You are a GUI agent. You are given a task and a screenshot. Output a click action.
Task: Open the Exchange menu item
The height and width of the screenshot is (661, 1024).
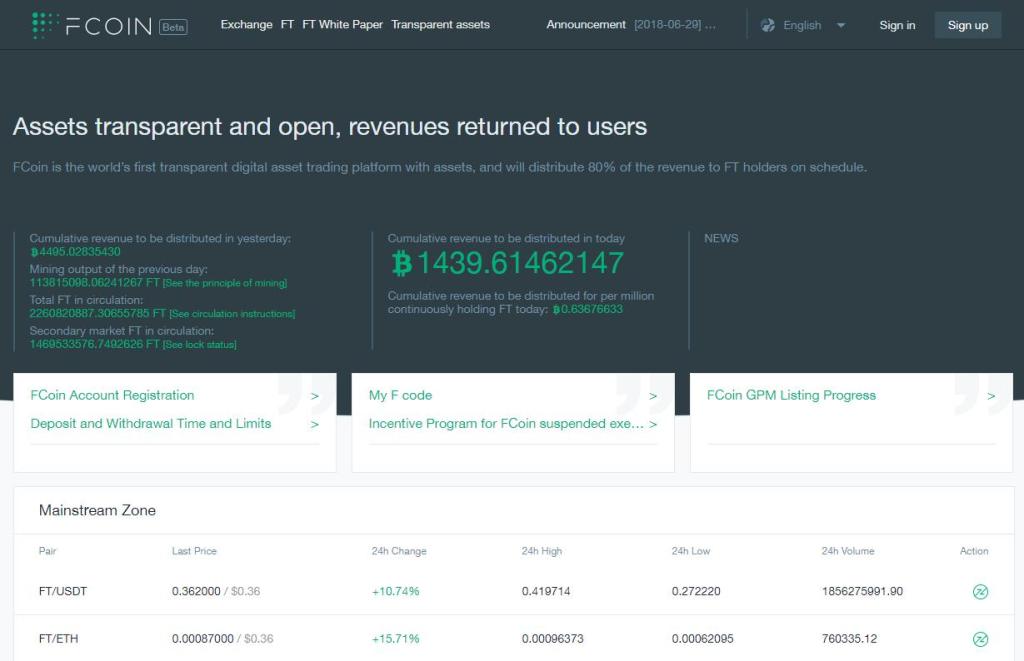pos(246,25)
